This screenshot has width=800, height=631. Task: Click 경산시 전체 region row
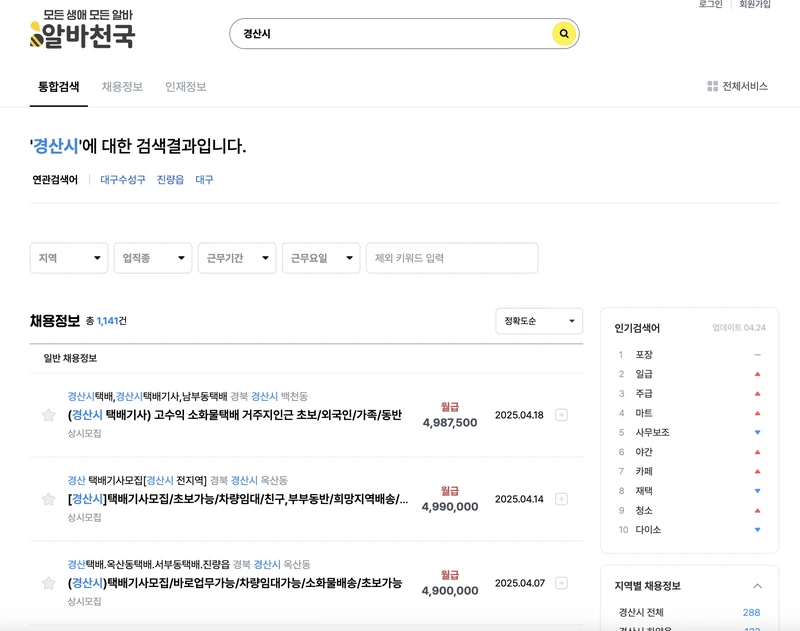click(689, 612)
